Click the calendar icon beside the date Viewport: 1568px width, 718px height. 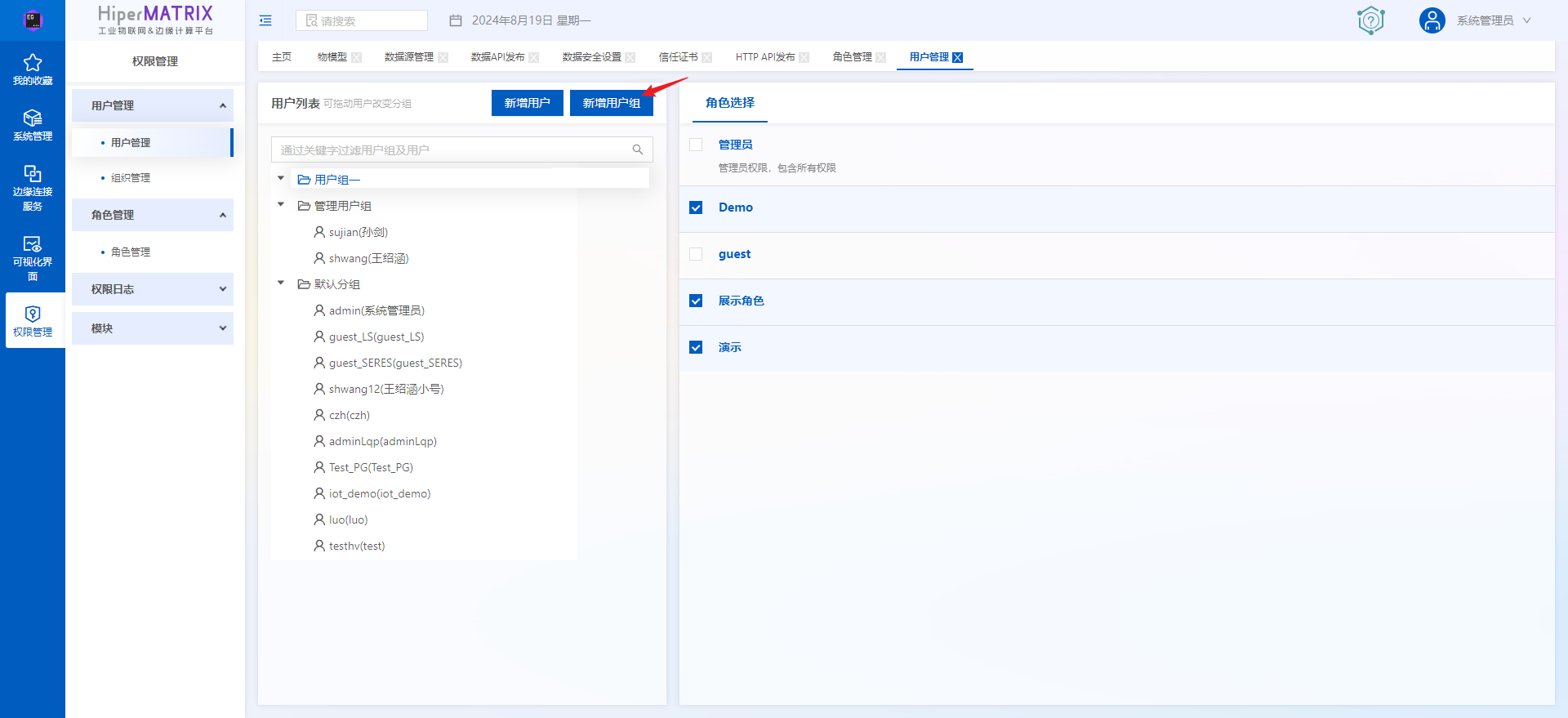[456, 20]
